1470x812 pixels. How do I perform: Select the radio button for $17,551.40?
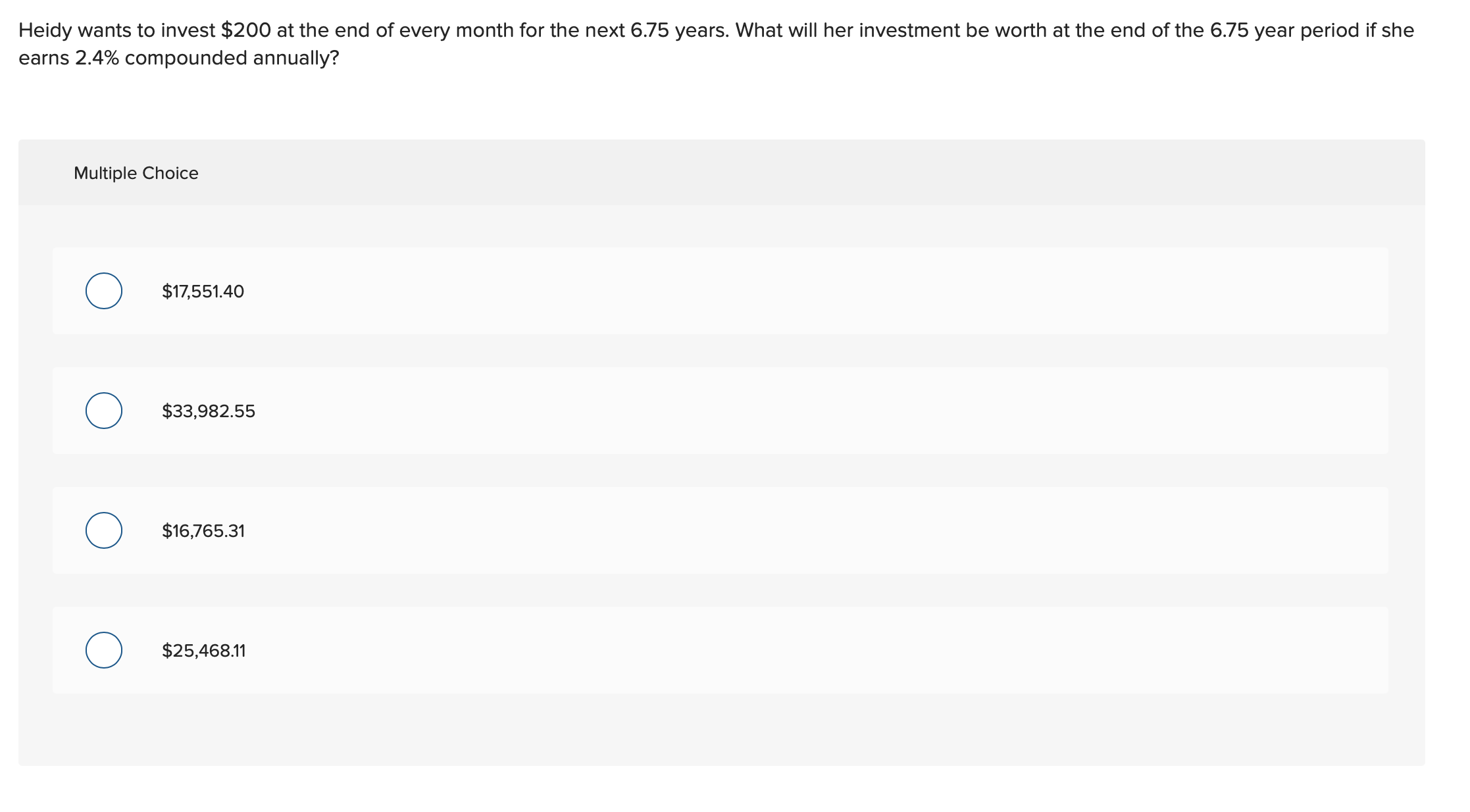coord(103,292)
